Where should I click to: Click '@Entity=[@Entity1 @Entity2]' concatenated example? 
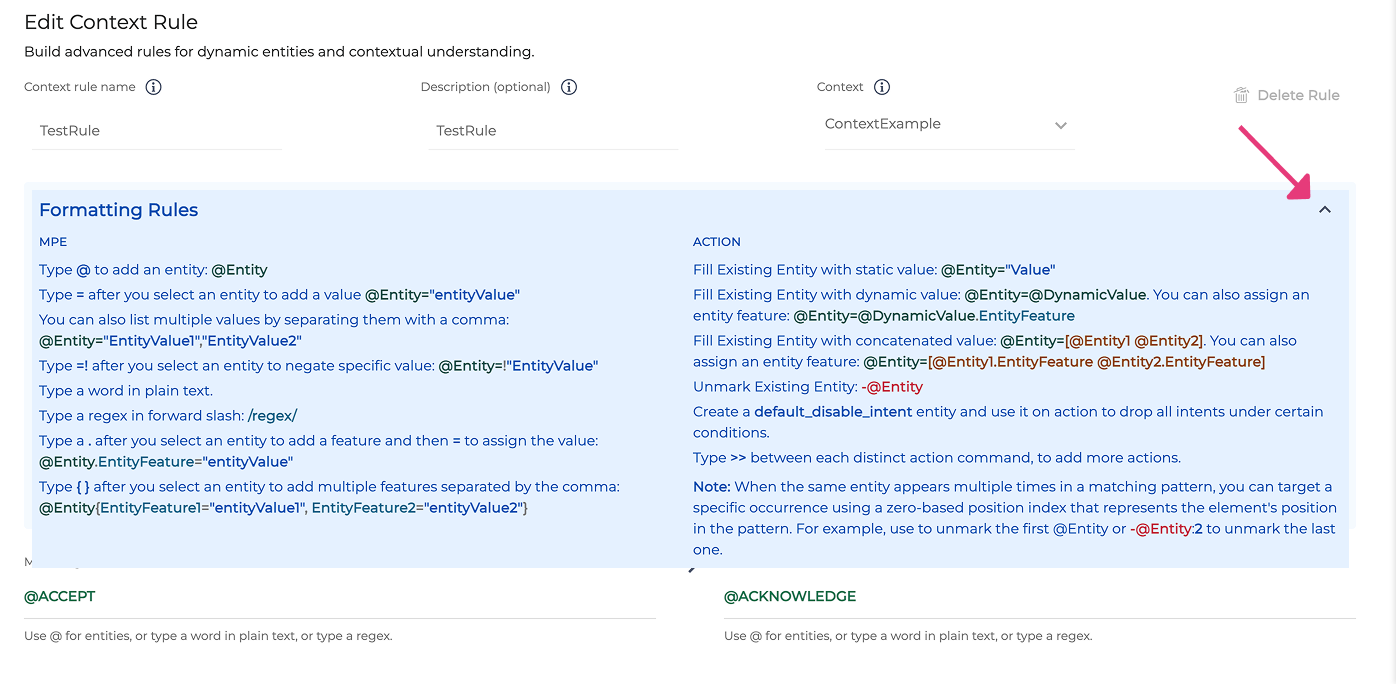pos(1102,341)
